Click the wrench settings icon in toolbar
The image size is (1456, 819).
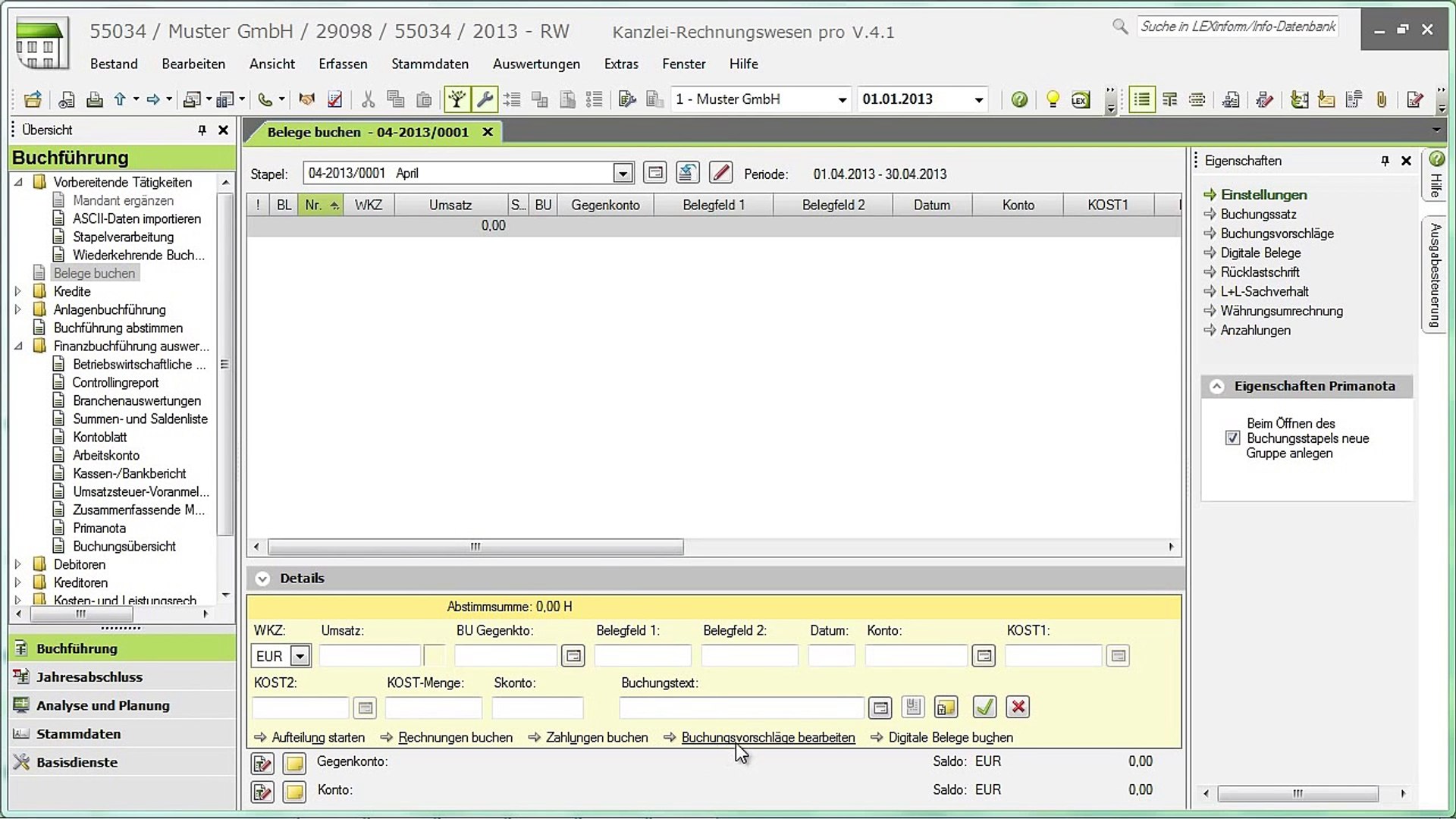[x=485, y=99]
